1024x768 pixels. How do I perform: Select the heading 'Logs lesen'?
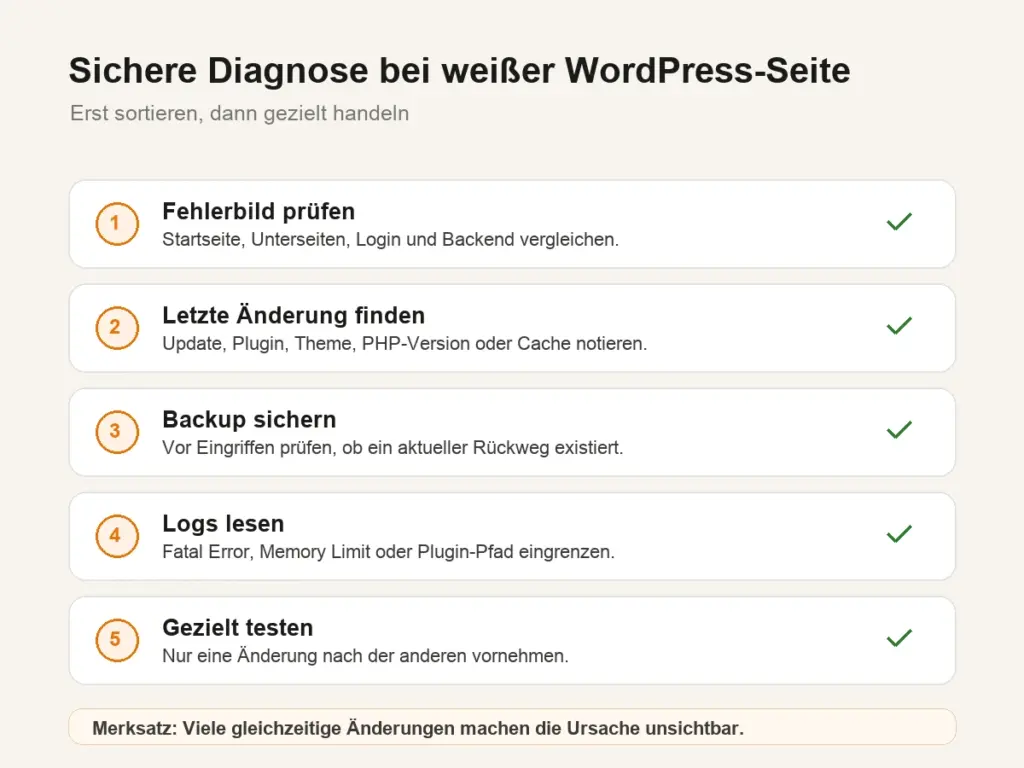223,523
